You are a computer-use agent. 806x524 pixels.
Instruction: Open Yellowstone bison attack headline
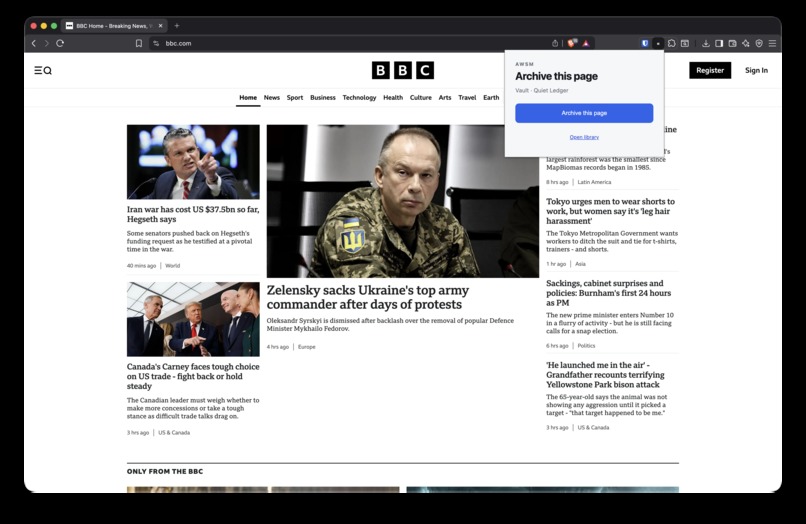(x=605, y=375)
